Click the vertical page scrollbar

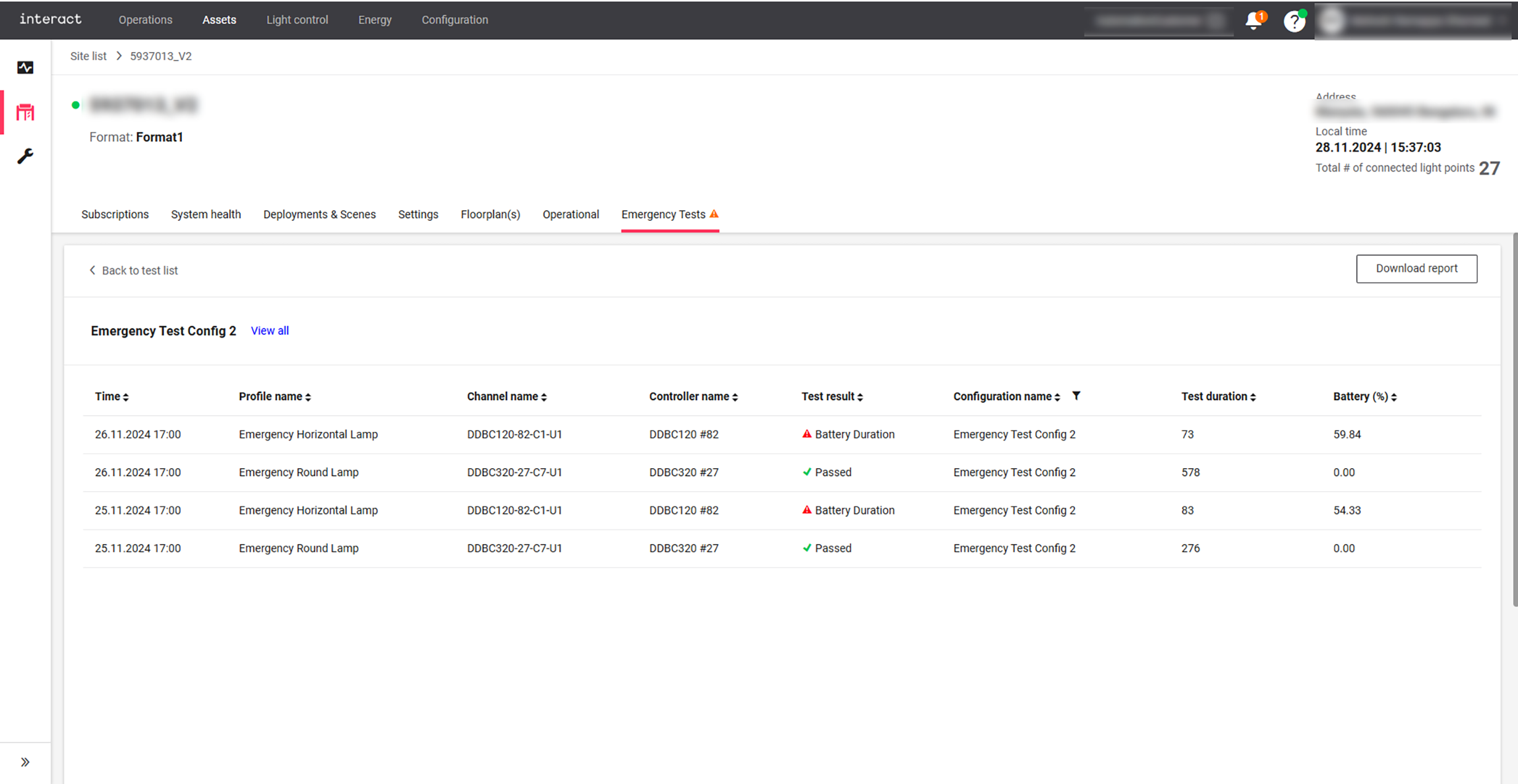pos(1515,419)
